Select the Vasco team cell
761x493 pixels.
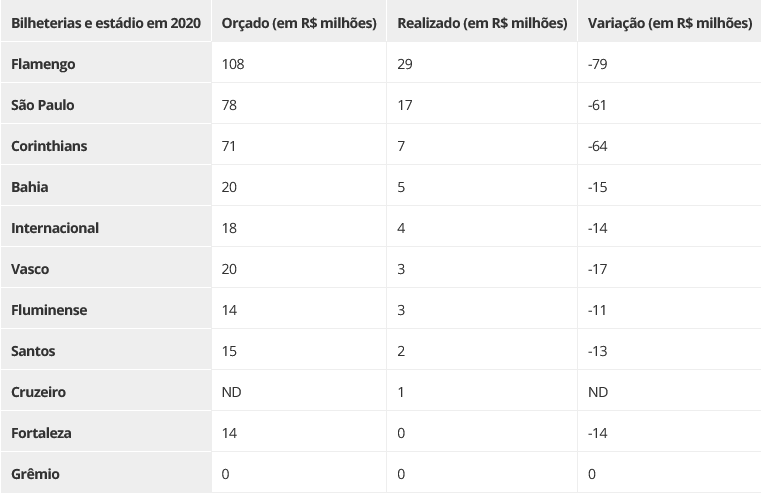(x=30, y=269)
